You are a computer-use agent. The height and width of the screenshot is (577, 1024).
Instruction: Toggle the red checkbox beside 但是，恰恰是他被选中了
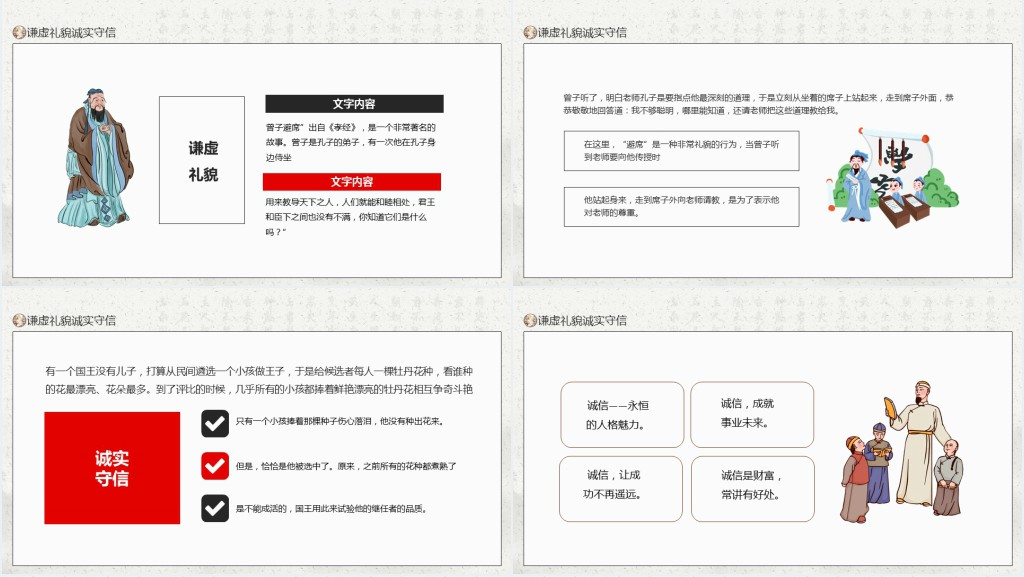[215, 466]
